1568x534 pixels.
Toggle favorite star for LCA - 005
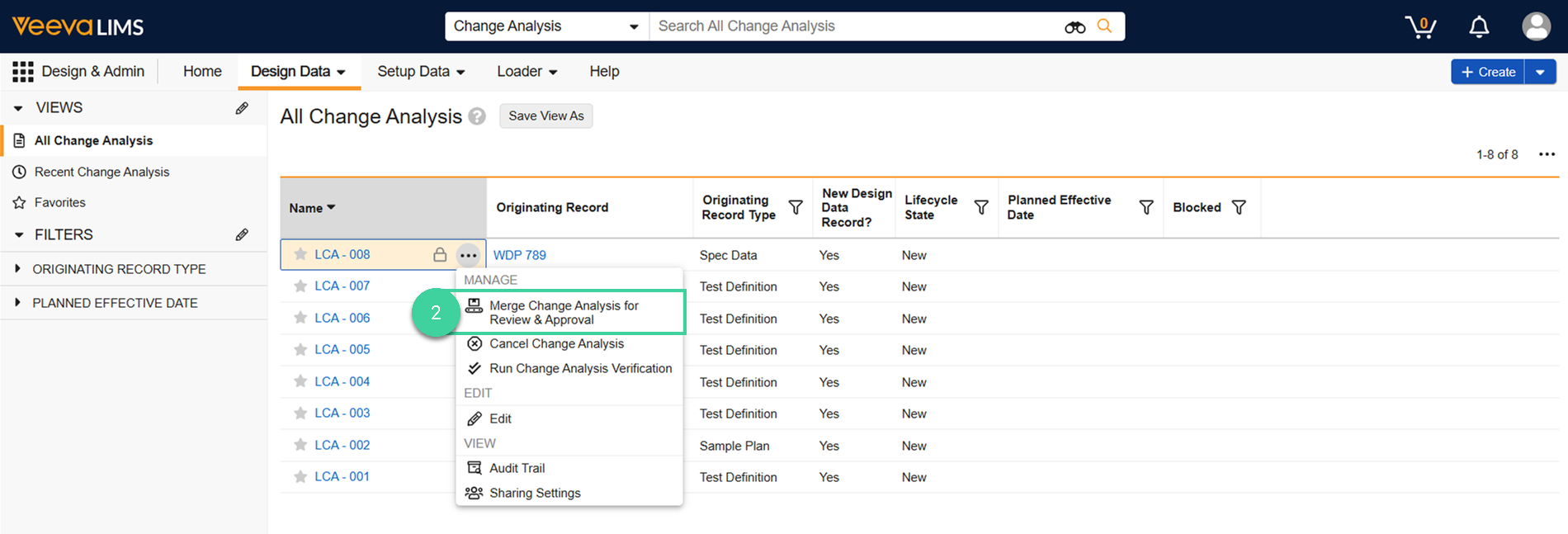pyautogui.click(x=300, y=350)
